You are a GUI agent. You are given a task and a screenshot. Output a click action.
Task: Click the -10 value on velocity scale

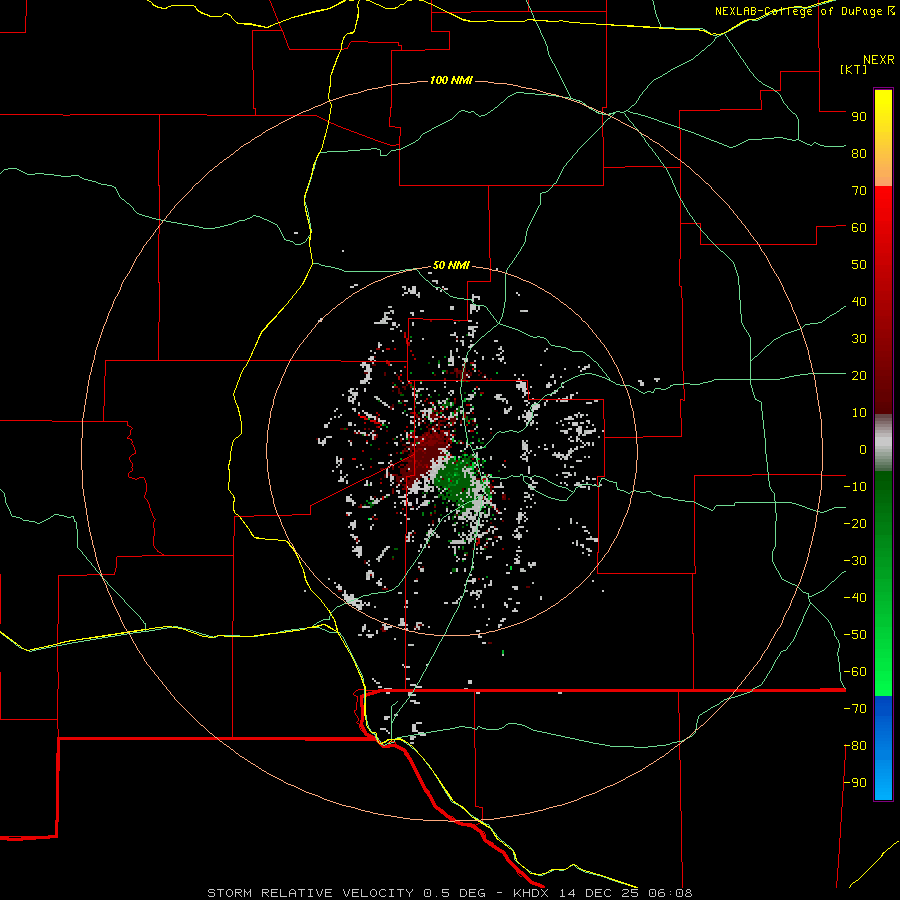pyautogui.click(x=855, y=487)
